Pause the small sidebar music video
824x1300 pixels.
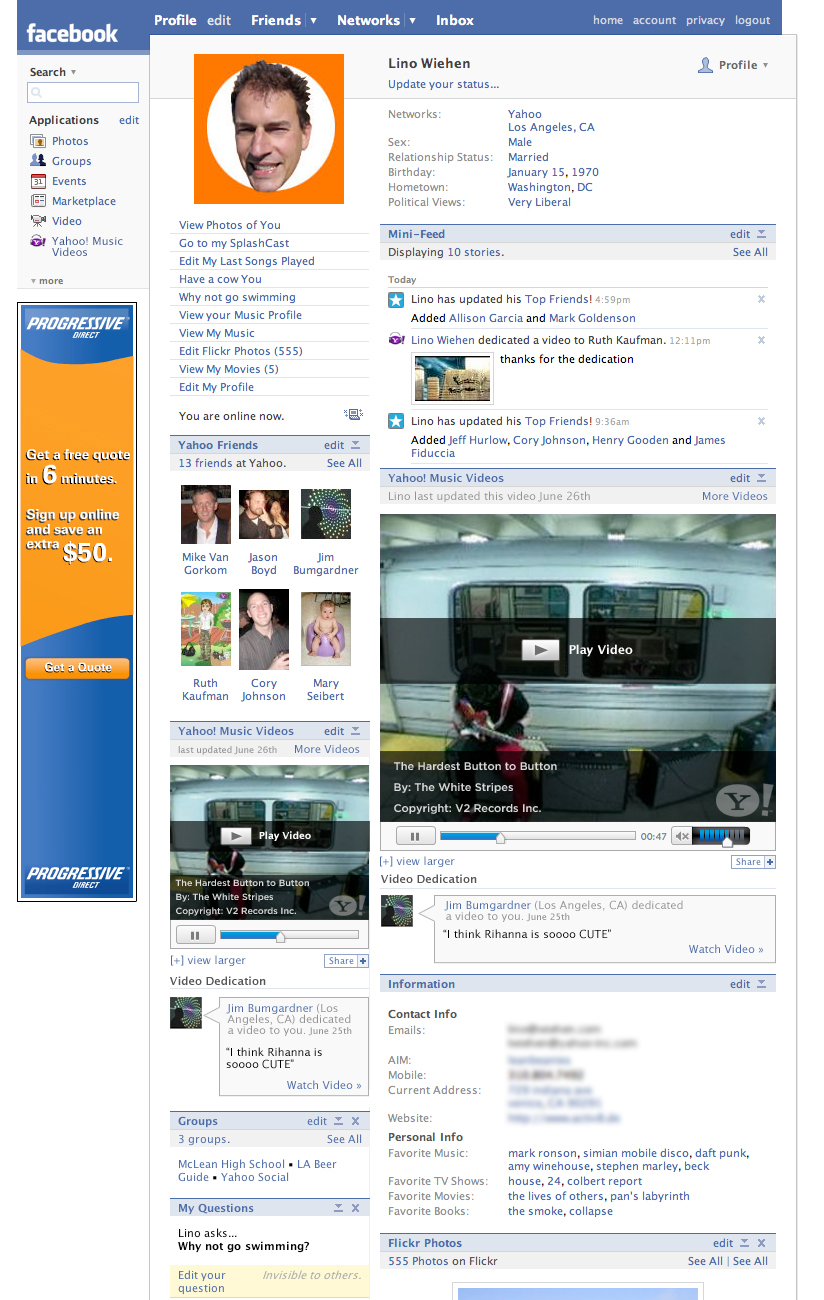click(x=195, y=935)
